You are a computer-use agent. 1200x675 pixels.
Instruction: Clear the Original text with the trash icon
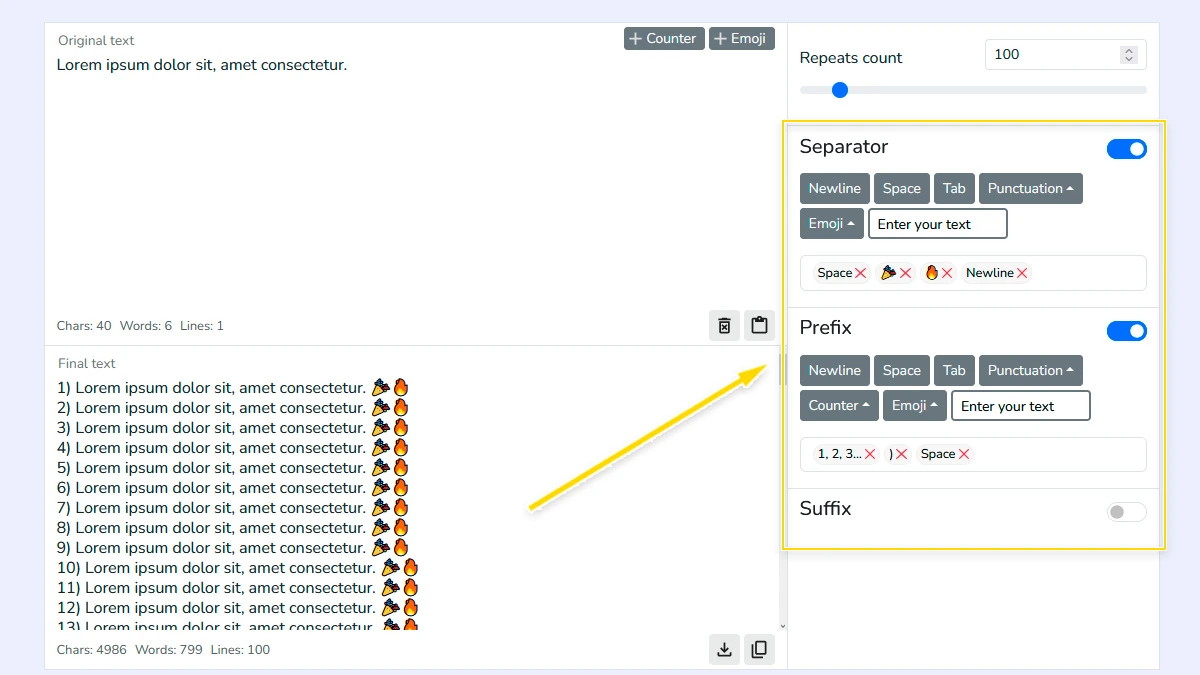tap(724, 325)
